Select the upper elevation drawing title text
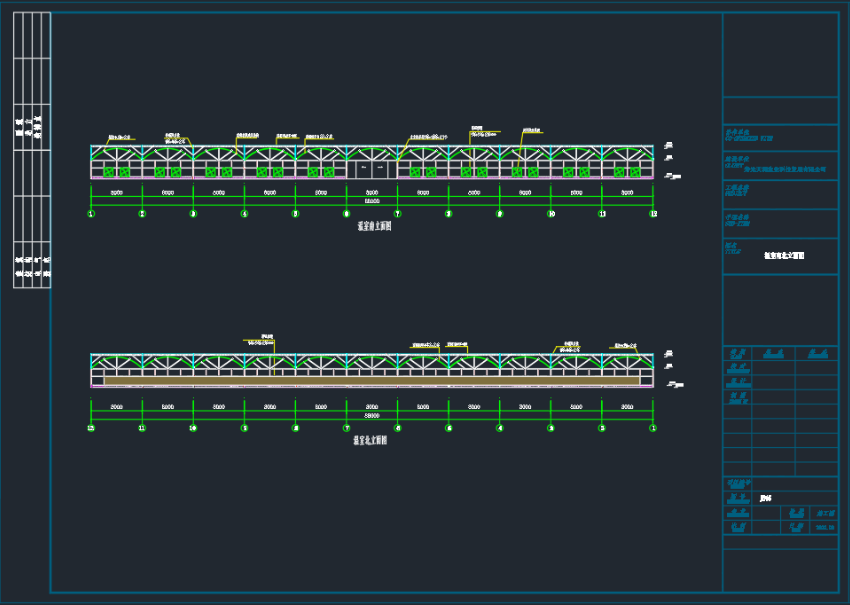 [x=372, y=227]
